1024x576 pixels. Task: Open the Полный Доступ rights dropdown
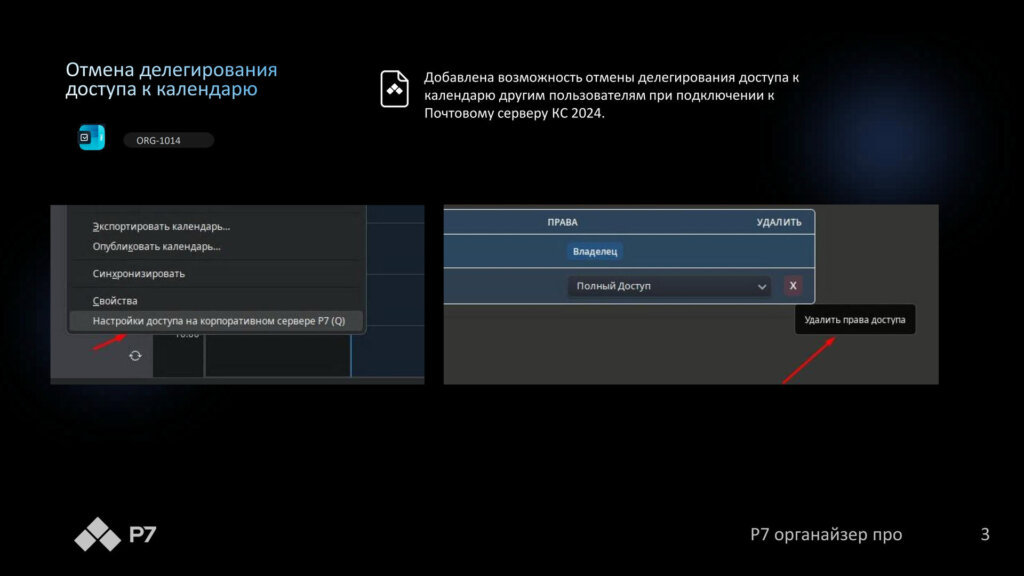click(x=668, y=287)
